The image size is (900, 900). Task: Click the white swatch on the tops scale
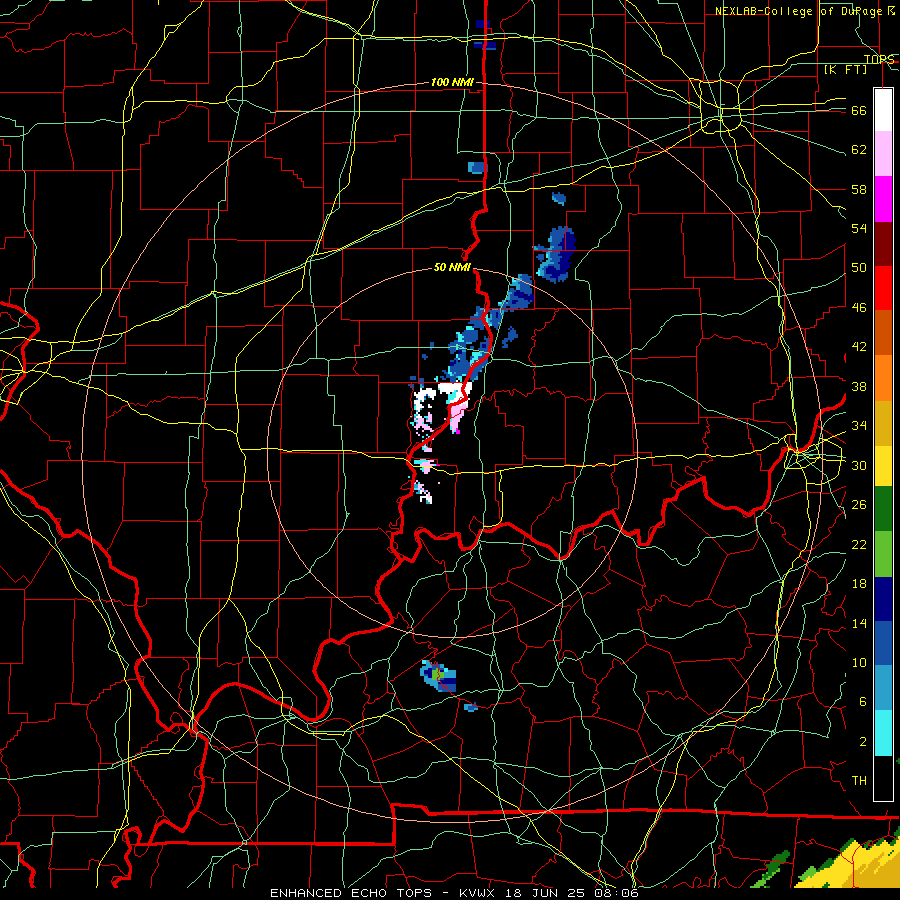click(x=883, y=110)
